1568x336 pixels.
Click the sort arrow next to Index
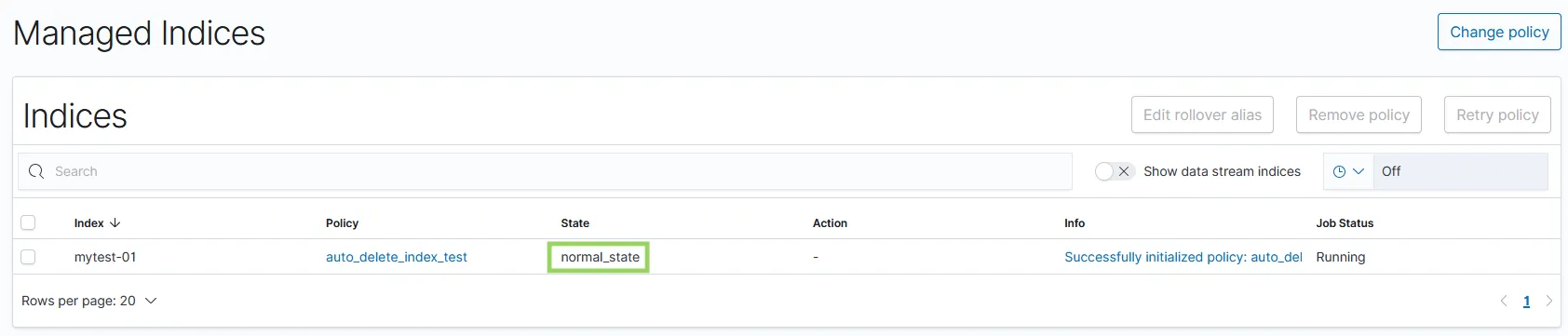tap(115, 223)
